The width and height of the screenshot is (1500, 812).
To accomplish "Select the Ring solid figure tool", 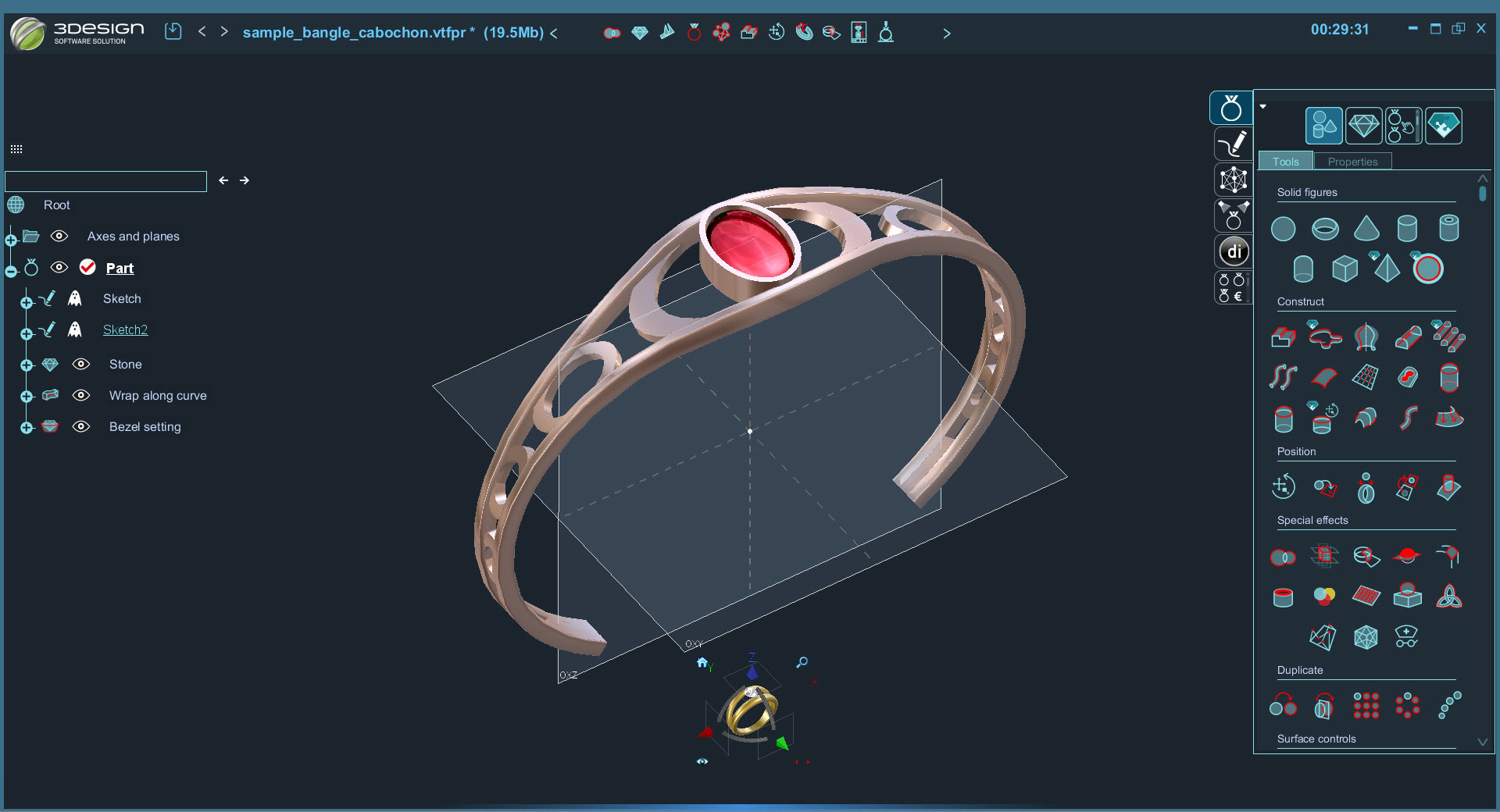I will point(1428,269).
